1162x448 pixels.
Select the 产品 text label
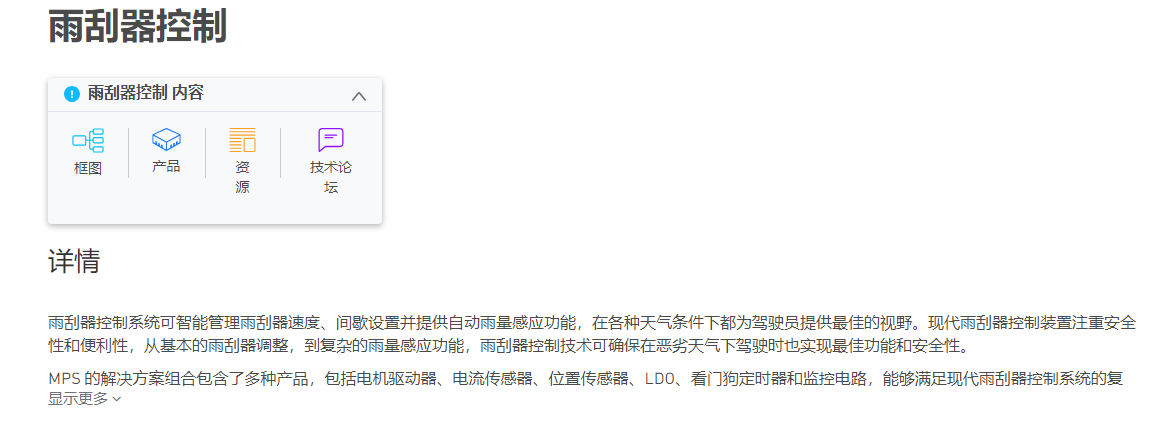point(166,167)
